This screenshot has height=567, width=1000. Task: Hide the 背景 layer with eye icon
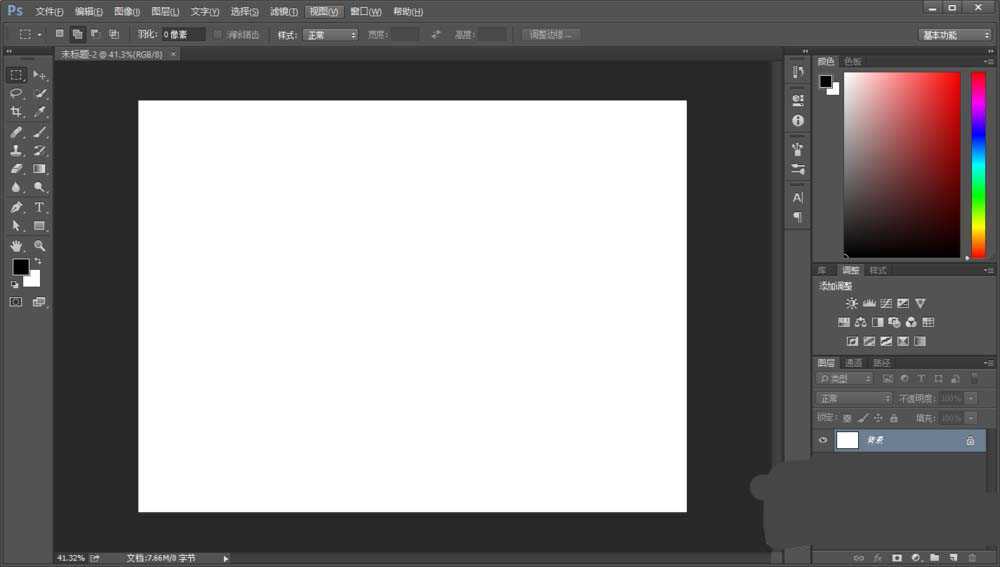[x=823, y=440]
